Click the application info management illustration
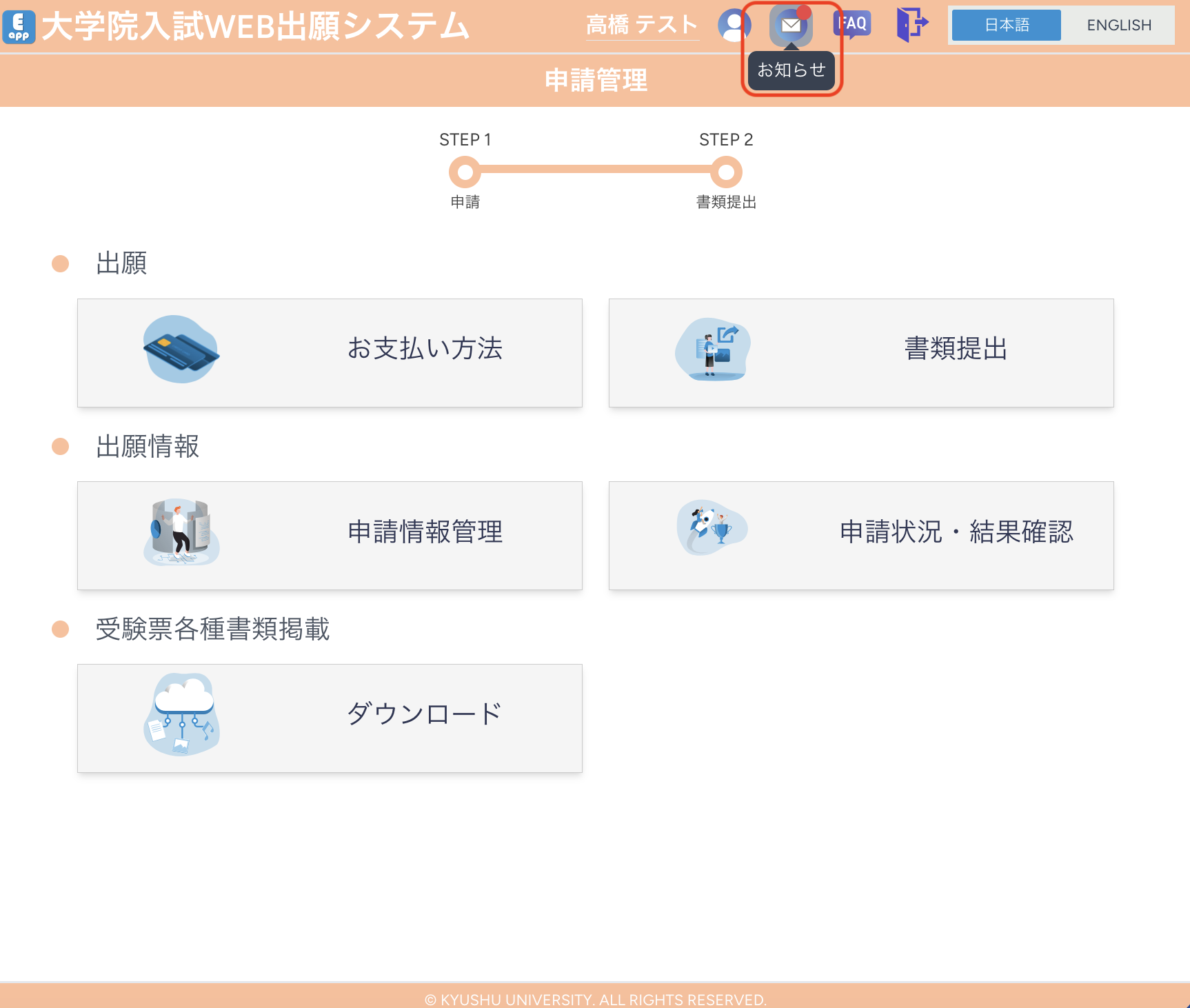 pyautogui.click(x=181, y=532)
